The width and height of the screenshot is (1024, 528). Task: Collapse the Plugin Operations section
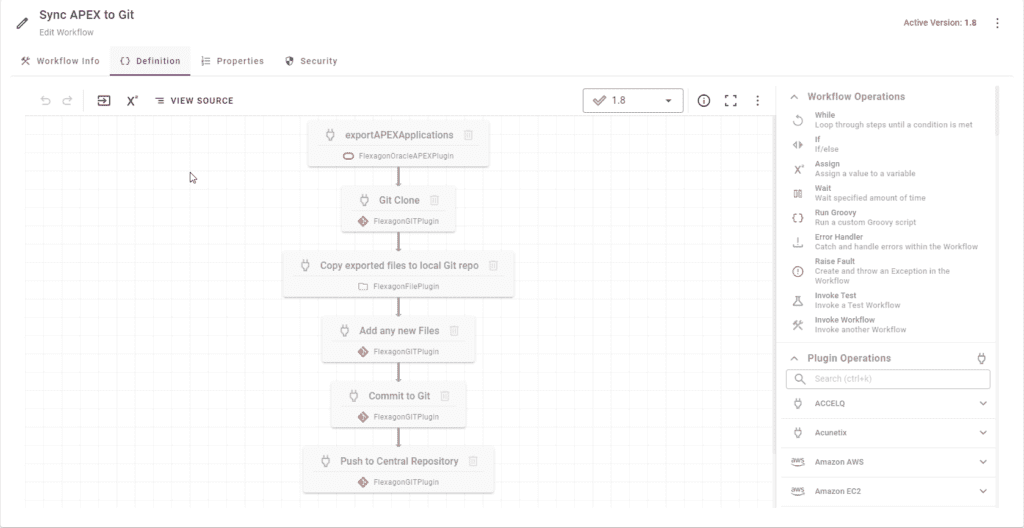point(794,358)
